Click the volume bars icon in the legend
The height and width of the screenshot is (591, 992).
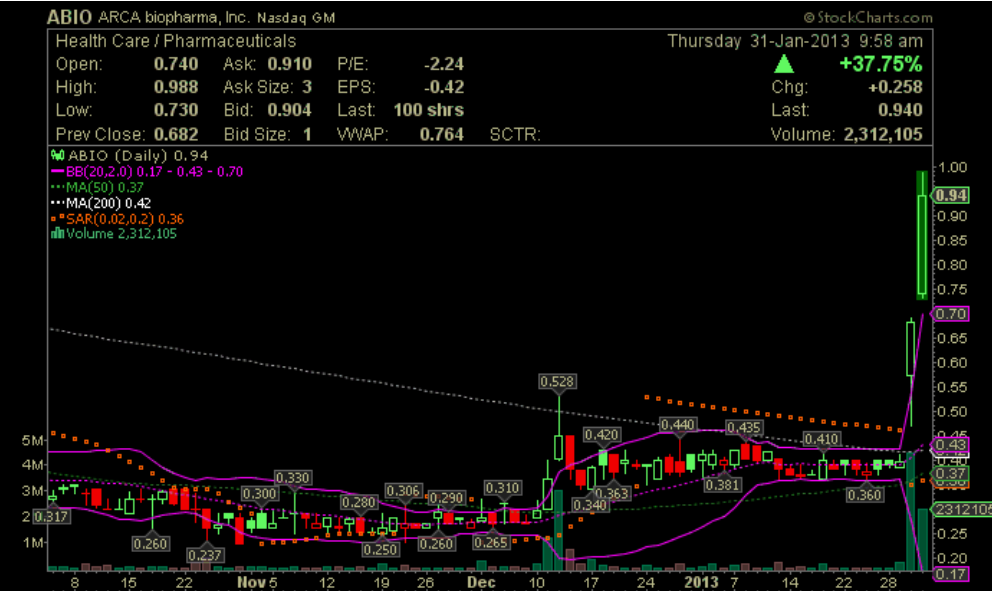[x=58, y=233]
